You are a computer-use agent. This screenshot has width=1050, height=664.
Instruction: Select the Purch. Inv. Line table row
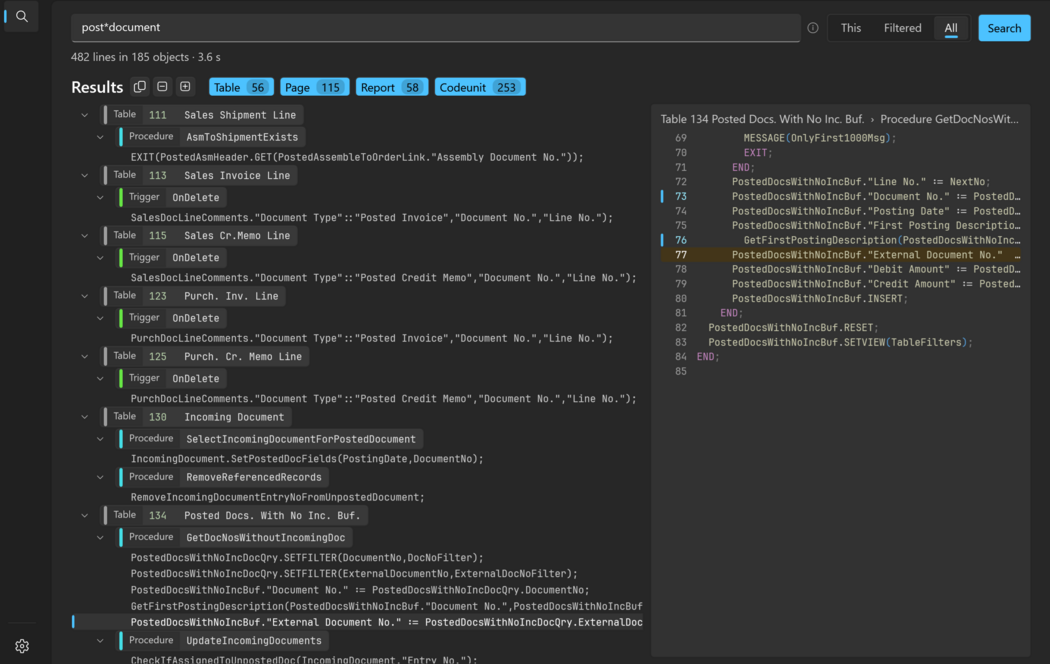coord(194,296)
